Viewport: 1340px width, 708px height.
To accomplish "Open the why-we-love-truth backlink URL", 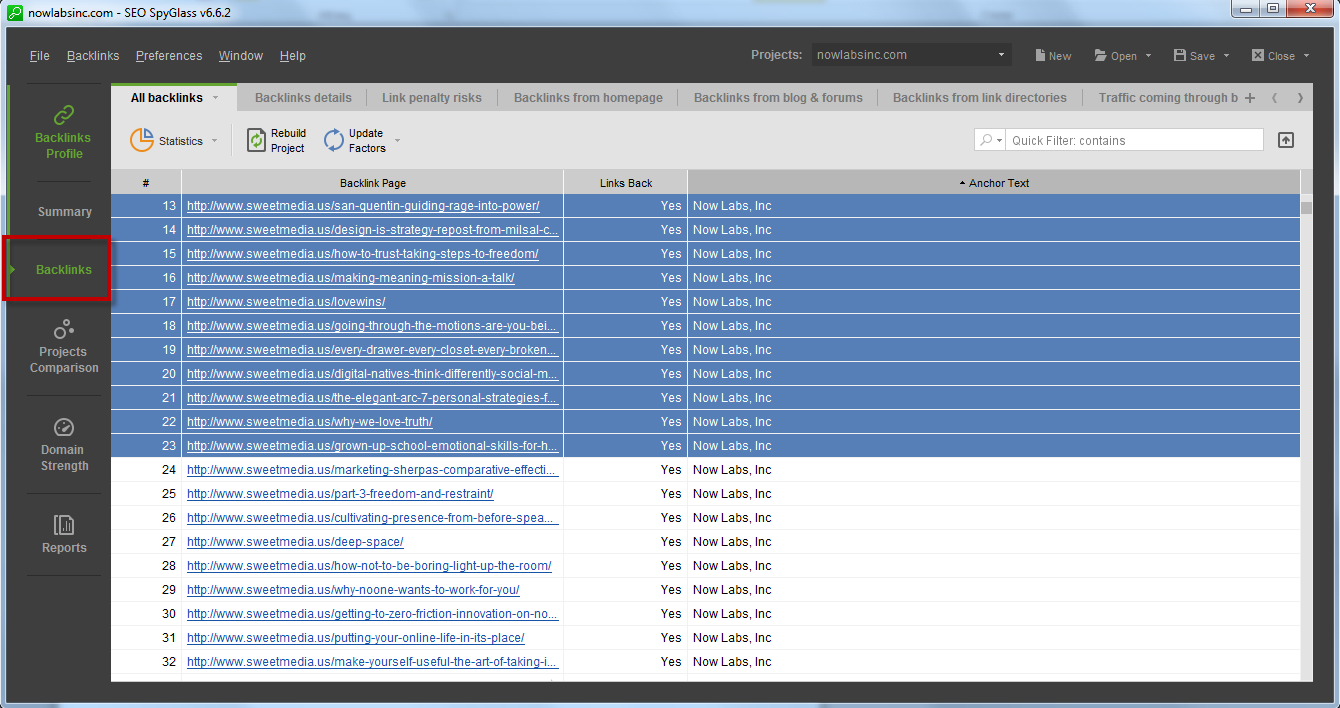I will pos(310,422).
